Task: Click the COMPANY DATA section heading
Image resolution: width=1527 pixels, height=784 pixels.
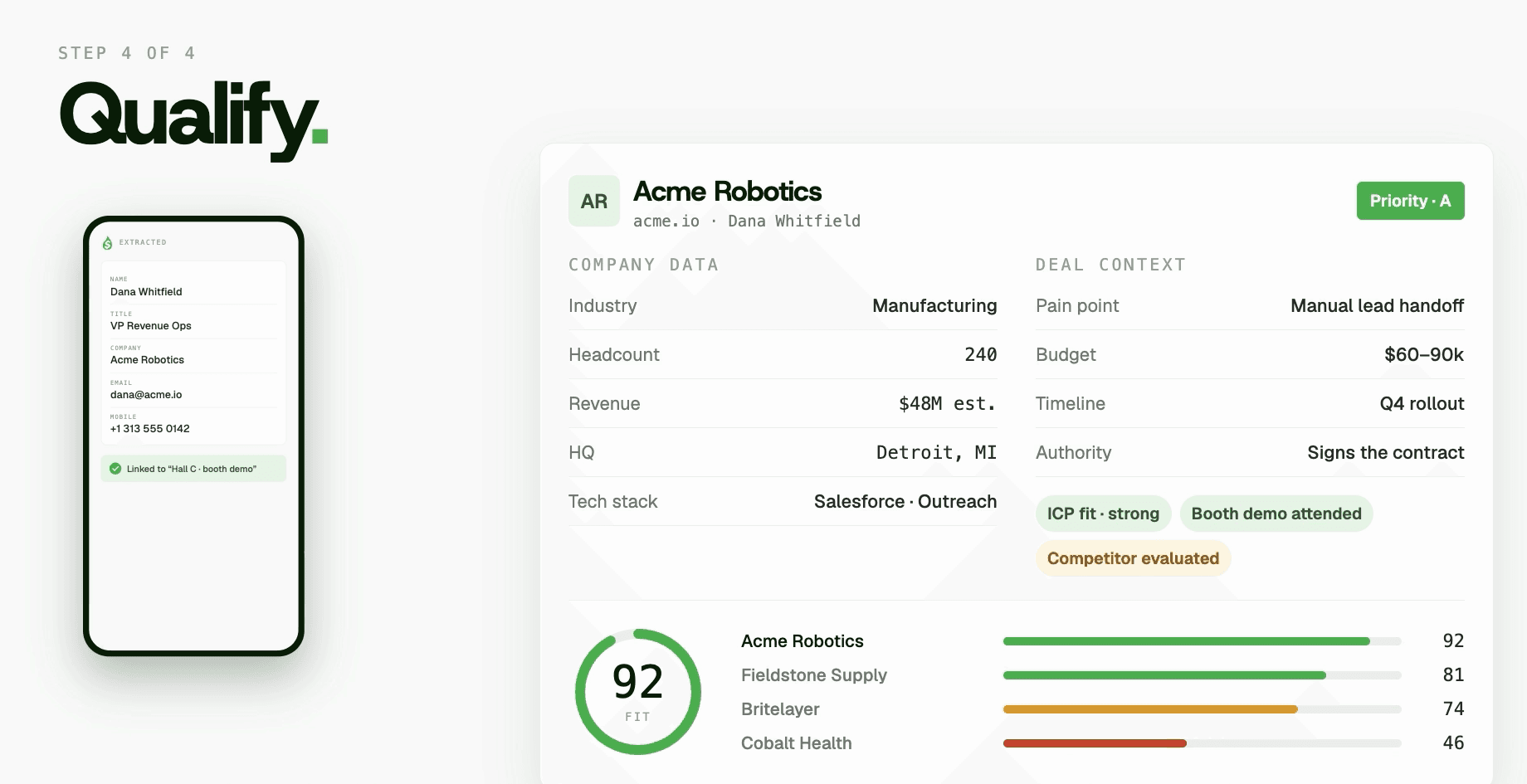Action: pos(643,265)
